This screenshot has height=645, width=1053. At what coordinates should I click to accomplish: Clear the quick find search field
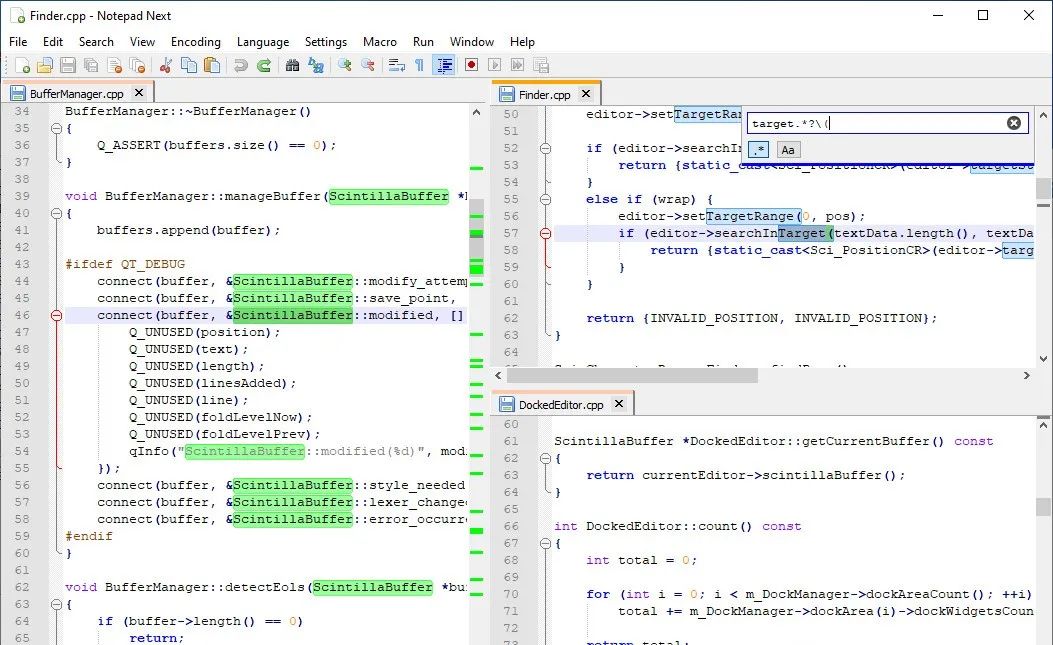coord(1014,123)
